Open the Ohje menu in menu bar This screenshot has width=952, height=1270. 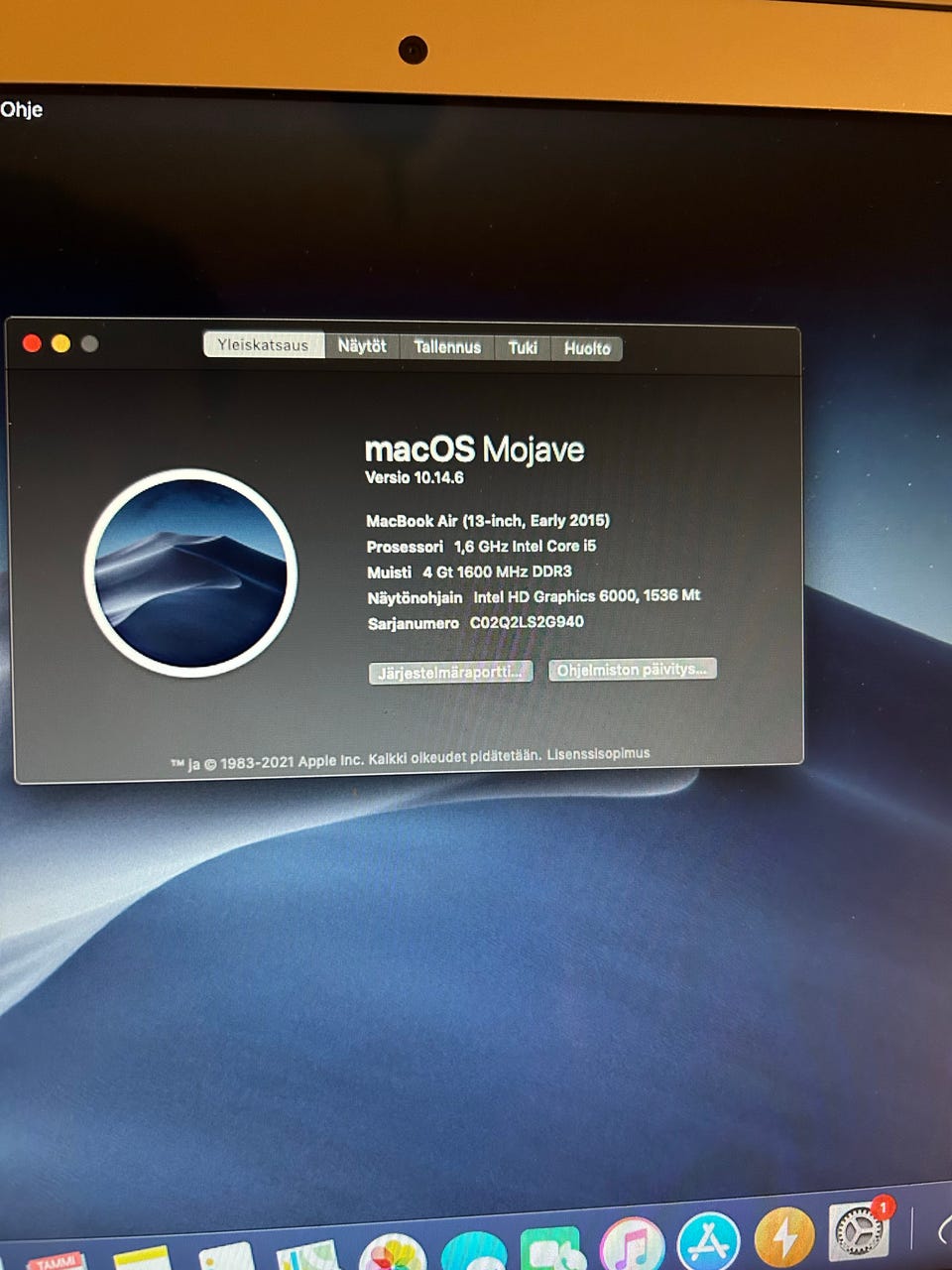coord(22,109)
